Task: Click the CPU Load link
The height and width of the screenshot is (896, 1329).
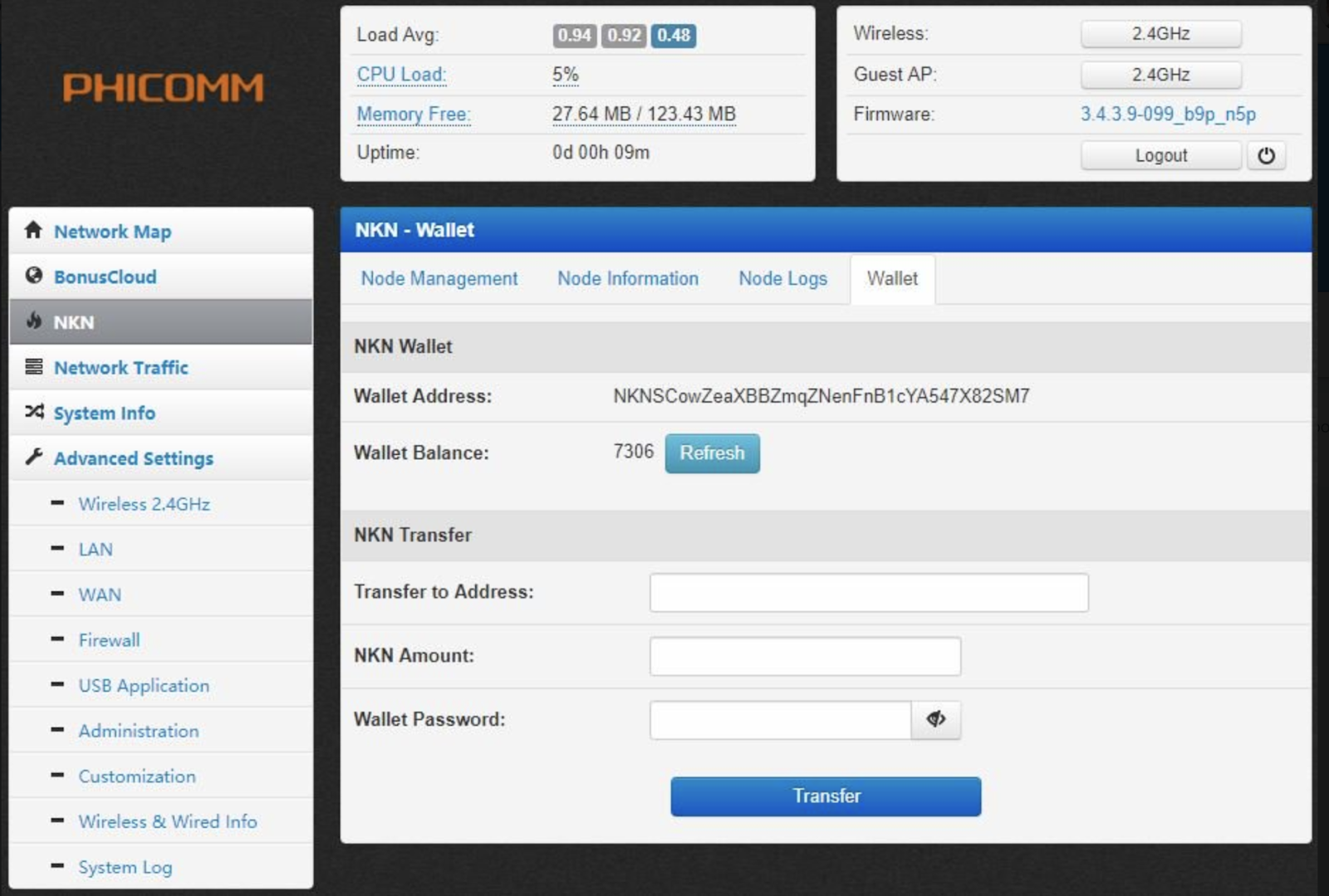Action: 401,75
